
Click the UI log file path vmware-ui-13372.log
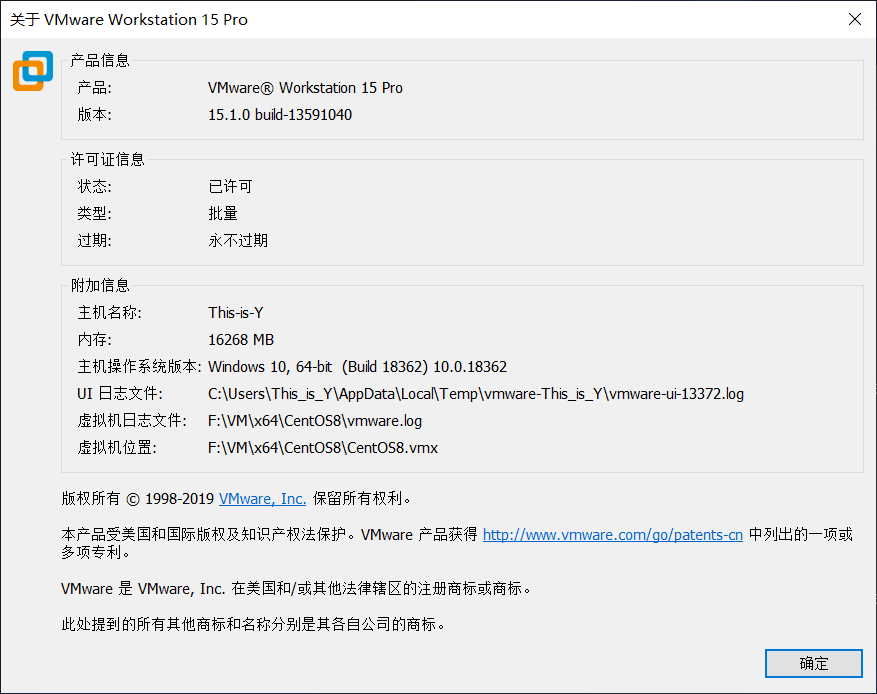click(475, 394)
